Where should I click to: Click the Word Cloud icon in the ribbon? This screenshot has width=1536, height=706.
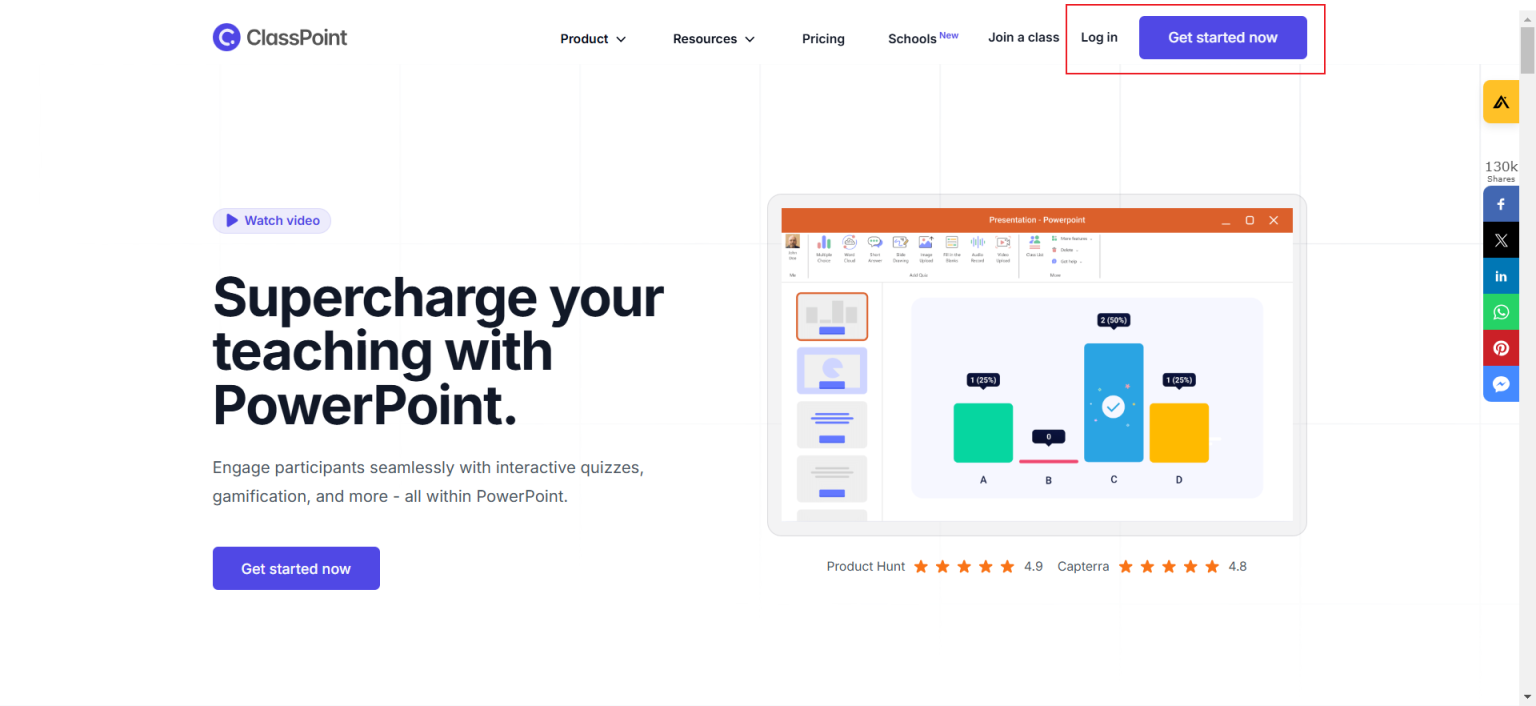point(849,247)
